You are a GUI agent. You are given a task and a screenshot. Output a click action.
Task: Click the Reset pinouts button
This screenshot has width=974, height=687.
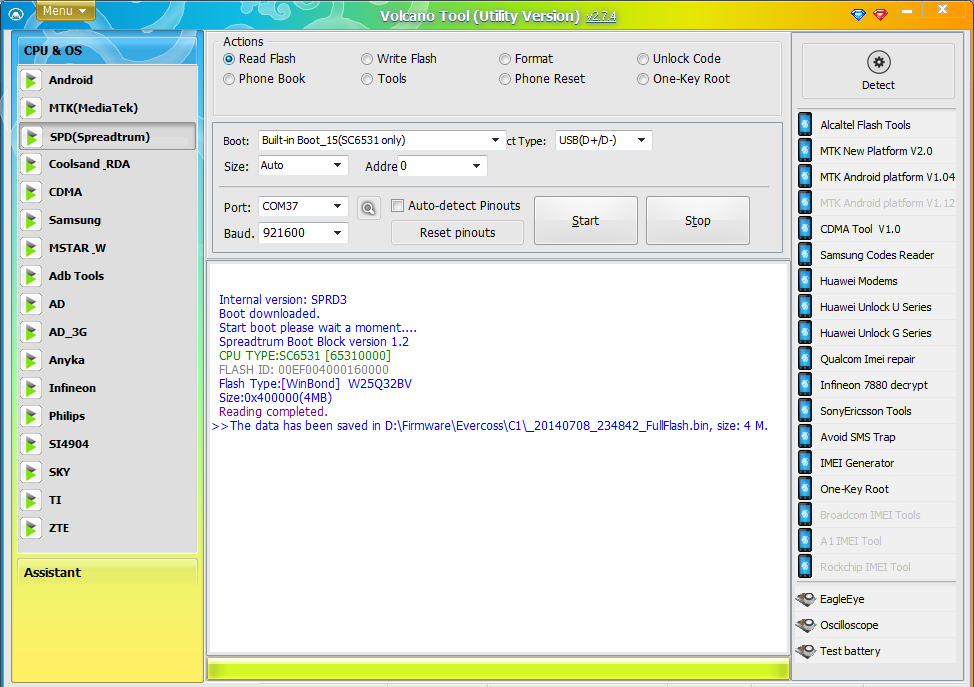(457, 233)
